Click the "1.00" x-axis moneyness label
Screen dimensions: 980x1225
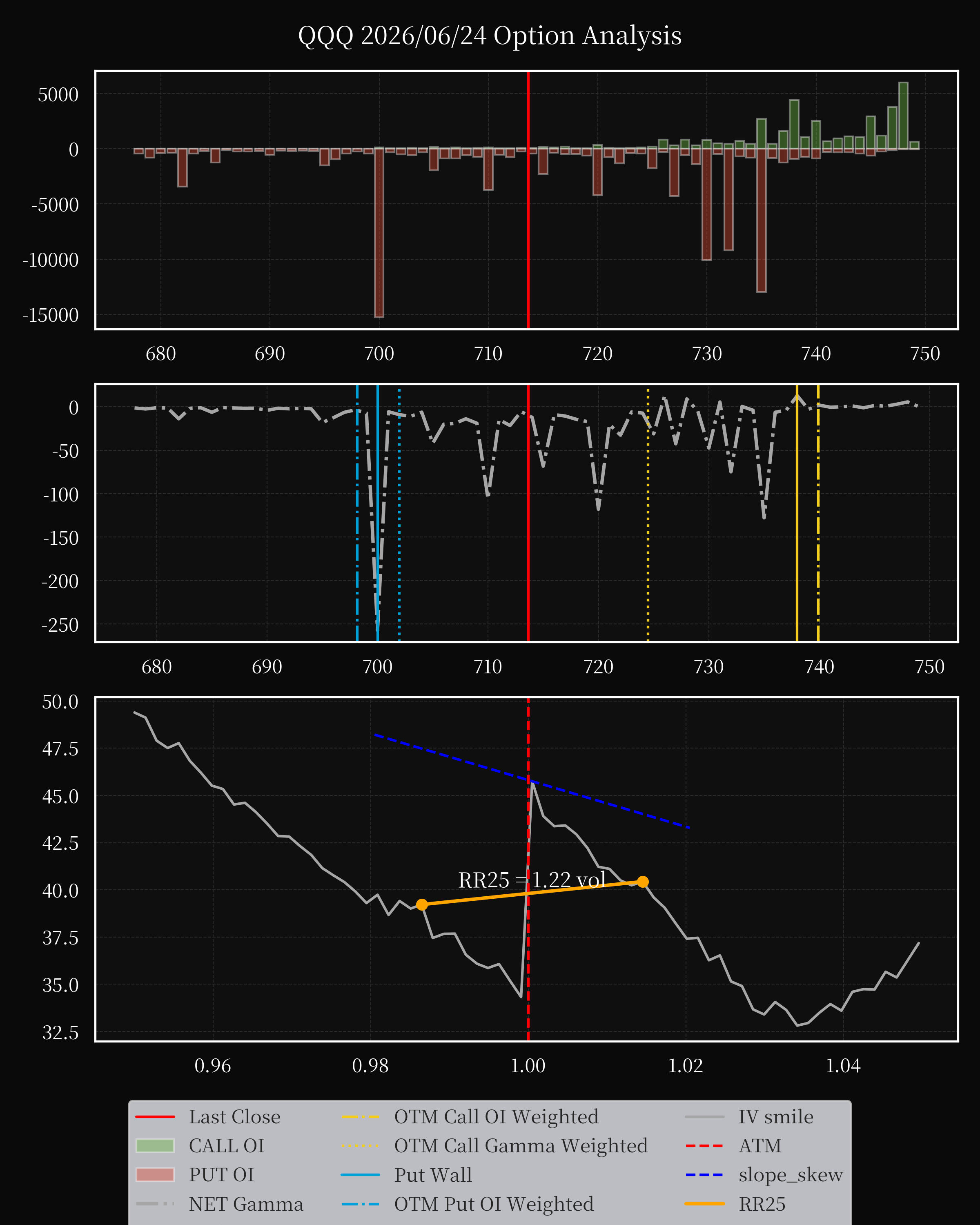click(528, 1065)
